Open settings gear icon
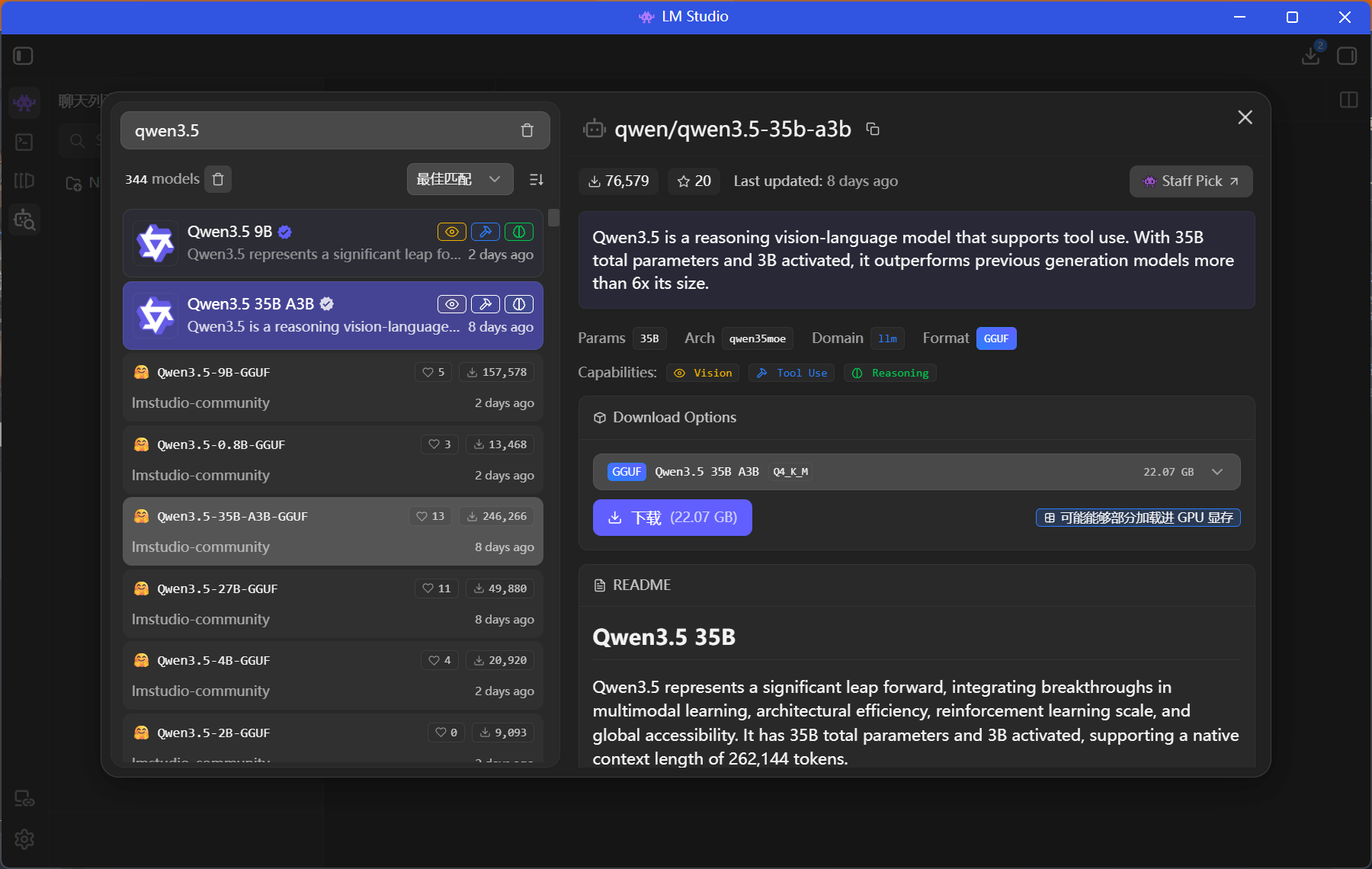The image size is (1372, 869). click(24, 839)
